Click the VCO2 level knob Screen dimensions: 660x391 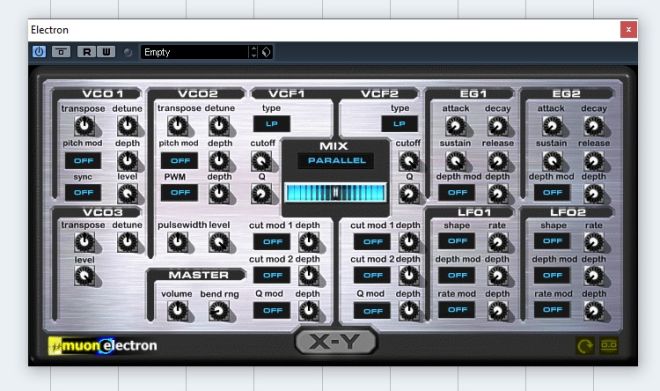point(219,242)
